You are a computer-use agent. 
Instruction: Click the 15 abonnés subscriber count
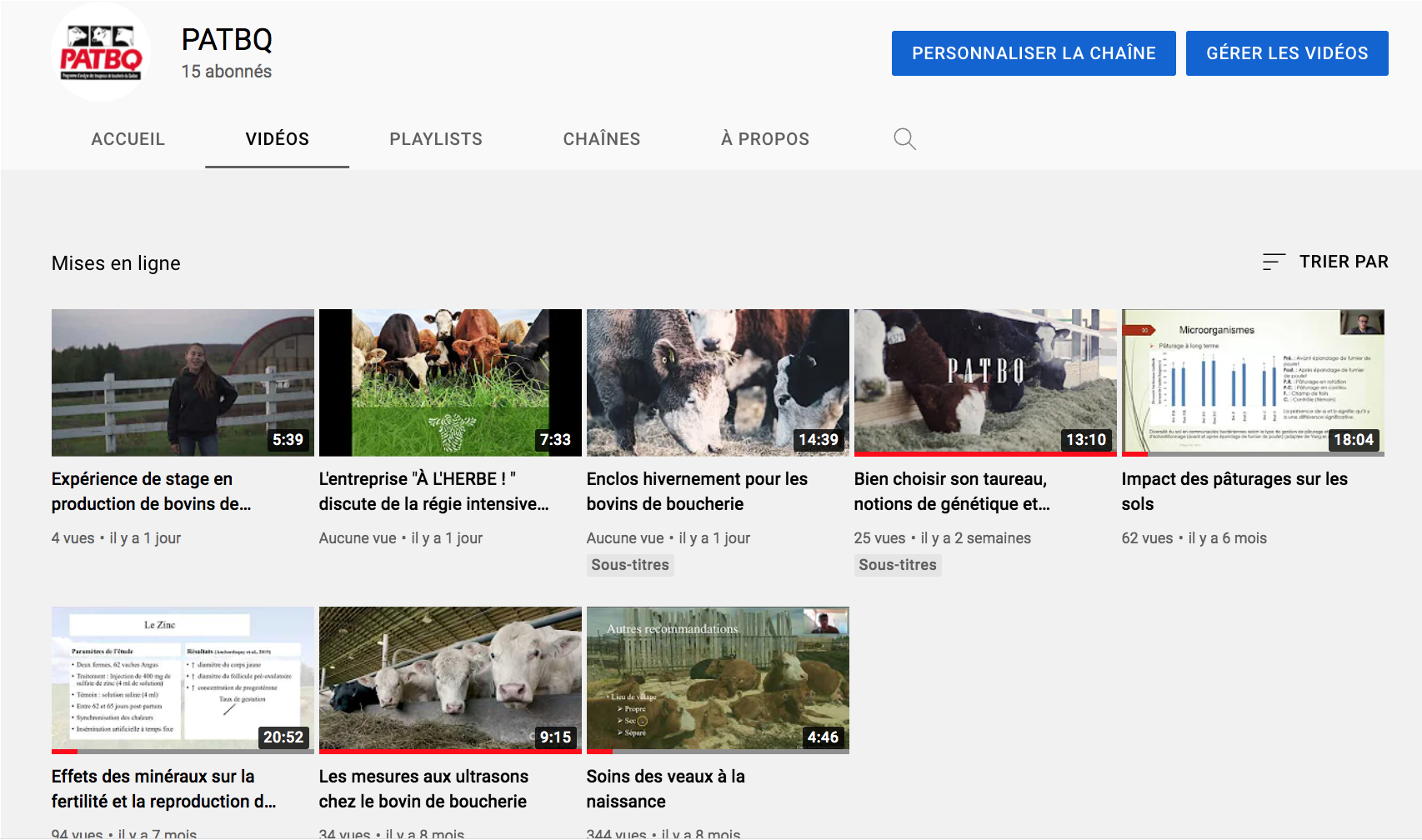coord(227,72)
